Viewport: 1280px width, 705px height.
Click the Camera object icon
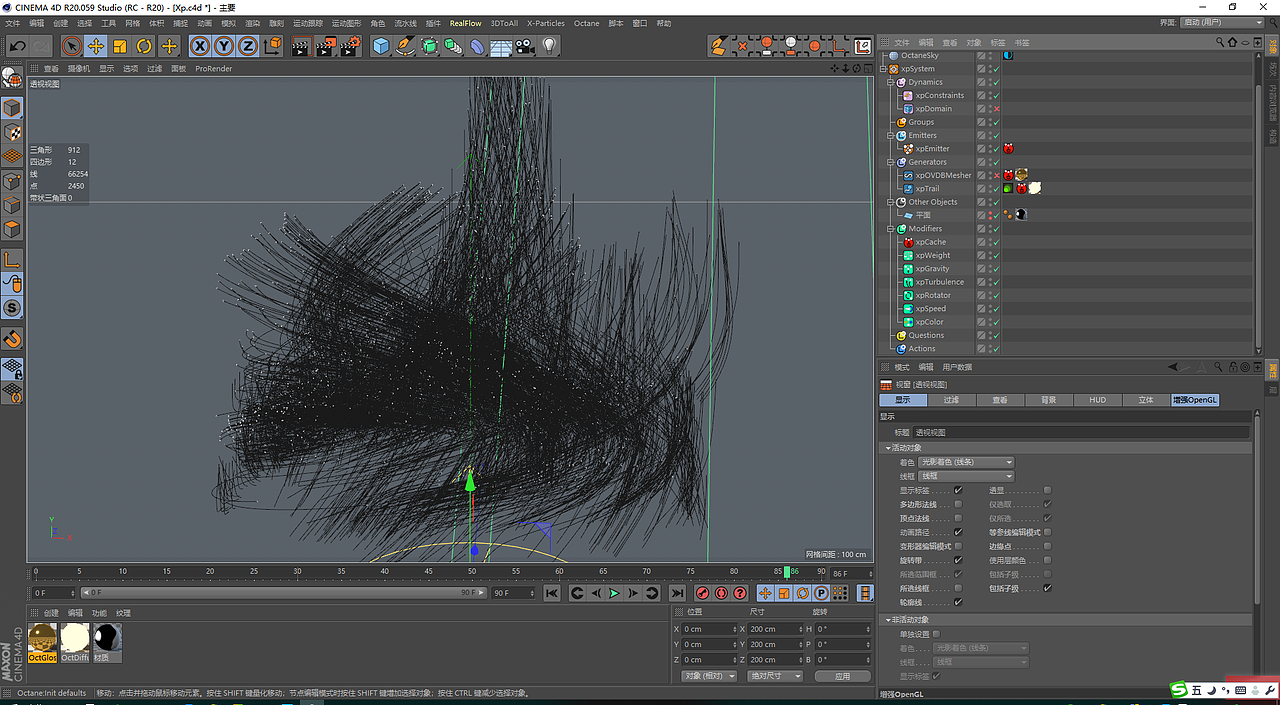[525, 46]
